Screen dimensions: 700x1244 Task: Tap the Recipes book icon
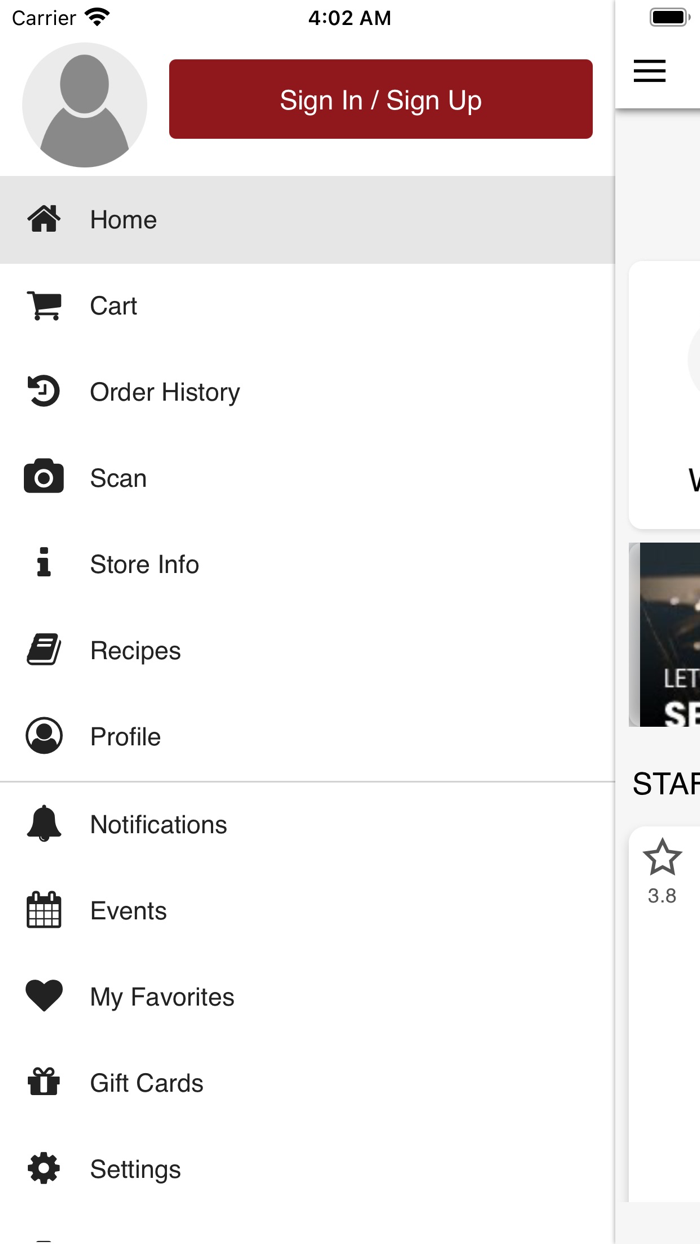[x=44, y=650]
